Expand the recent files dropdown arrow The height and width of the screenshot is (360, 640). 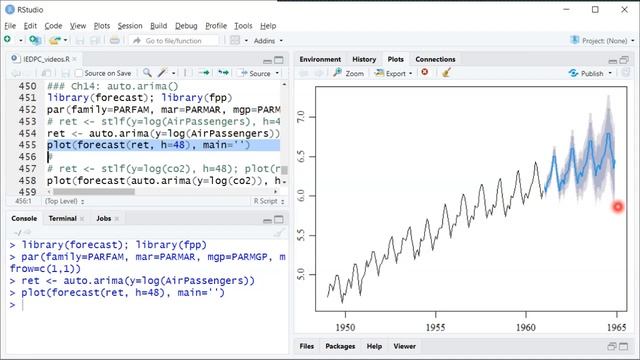point(65,40)
